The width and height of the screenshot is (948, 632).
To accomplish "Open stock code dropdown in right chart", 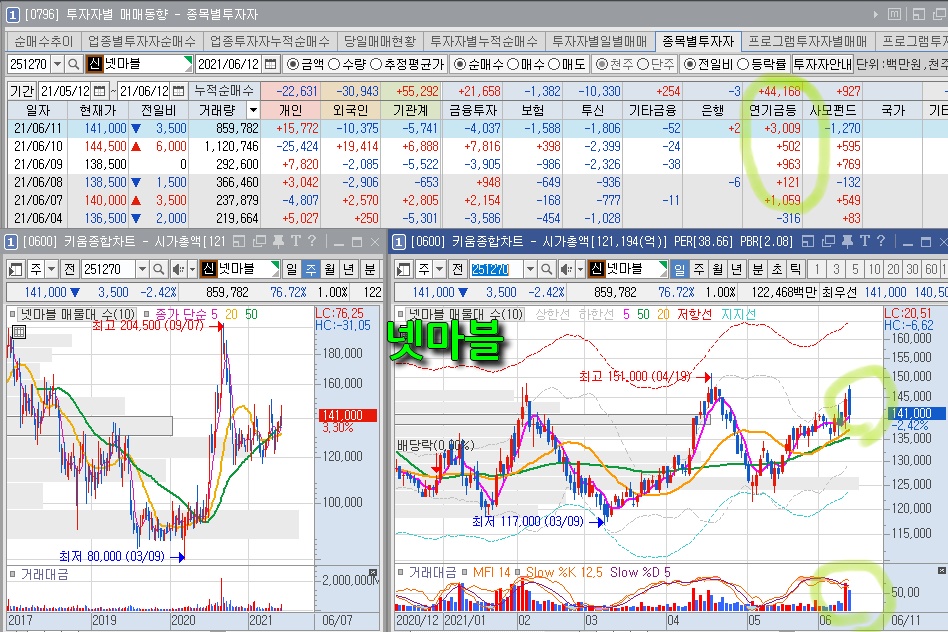I will (530, 269).
